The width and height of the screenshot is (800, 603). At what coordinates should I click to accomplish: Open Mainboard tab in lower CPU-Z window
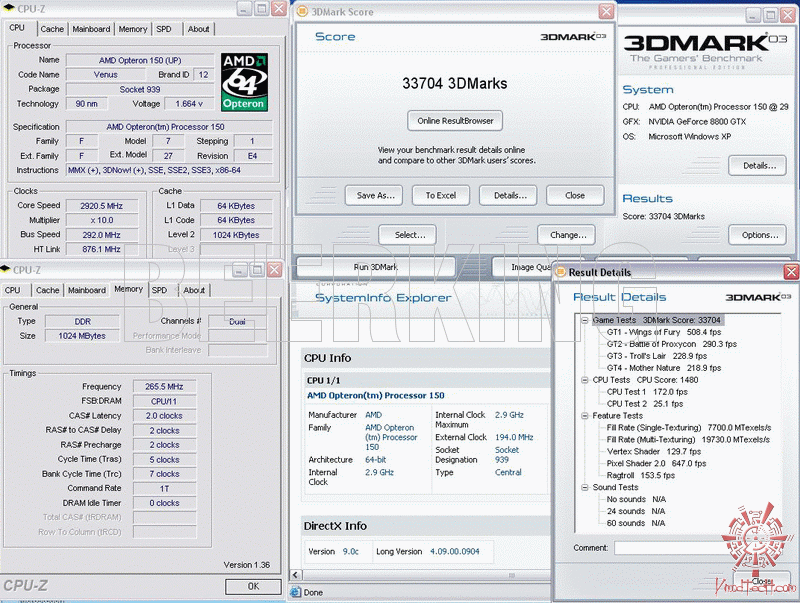(x=87, y=290)
